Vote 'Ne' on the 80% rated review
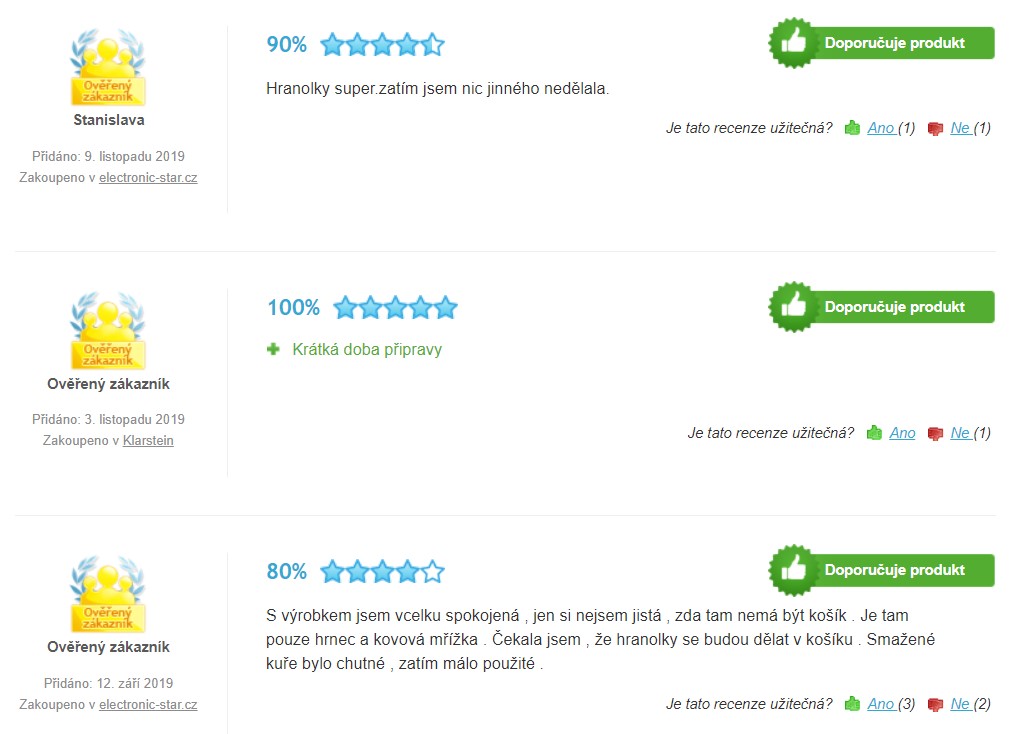The image size is (1009, 734). click(x=960, y=704)
